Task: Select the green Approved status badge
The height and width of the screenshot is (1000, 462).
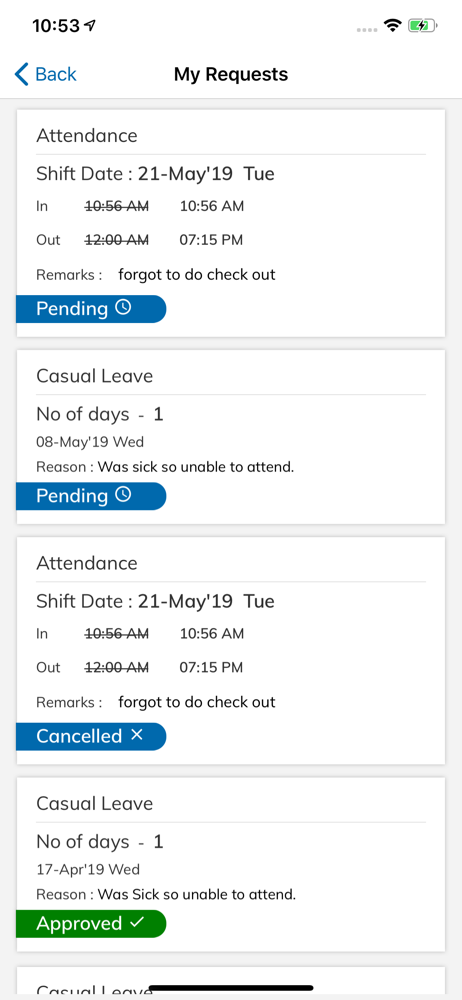Action: pyautogui.click(x=91, y=923)
